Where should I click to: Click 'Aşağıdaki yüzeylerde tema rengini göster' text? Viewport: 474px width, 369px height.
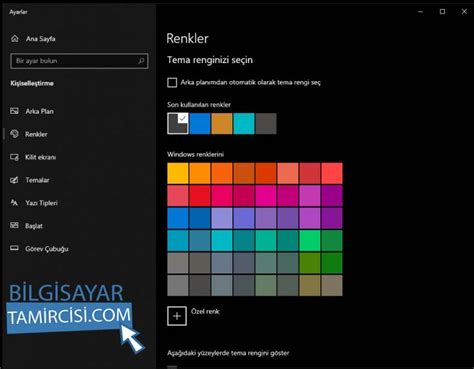coord(228,353)
